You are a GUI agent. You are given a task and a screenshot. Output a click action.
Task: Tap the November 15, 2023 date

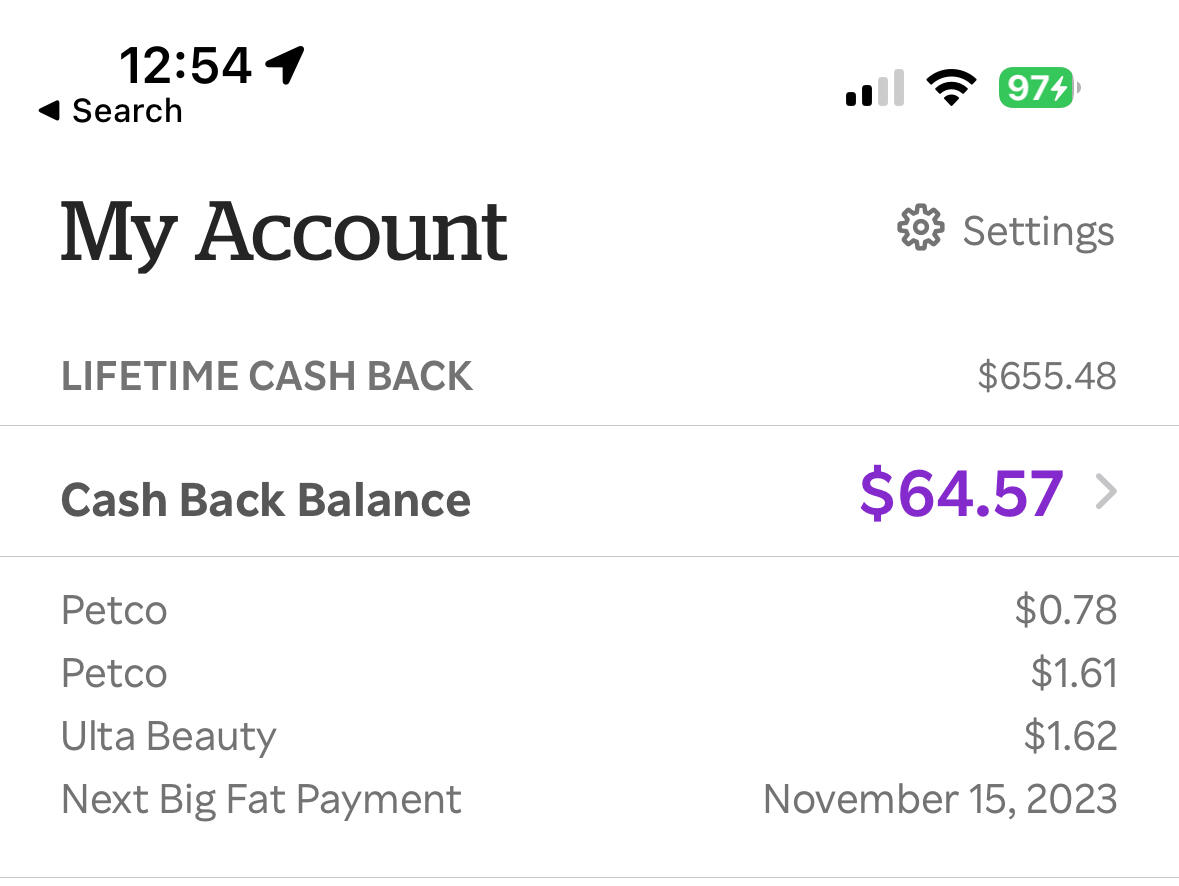point(940,799)
